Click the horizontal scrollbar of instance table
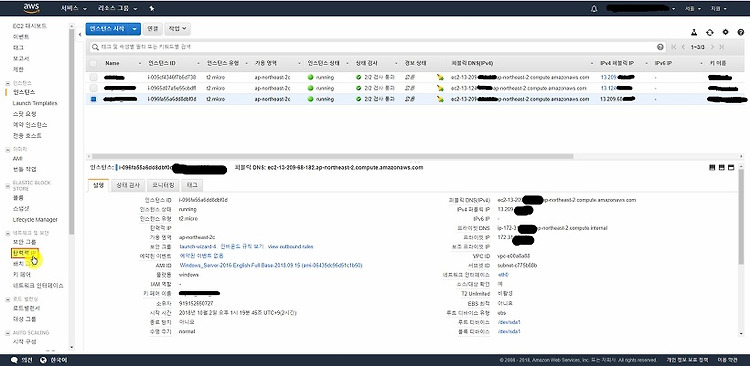This screenshot has width=750, height=366. coord(332,156)
